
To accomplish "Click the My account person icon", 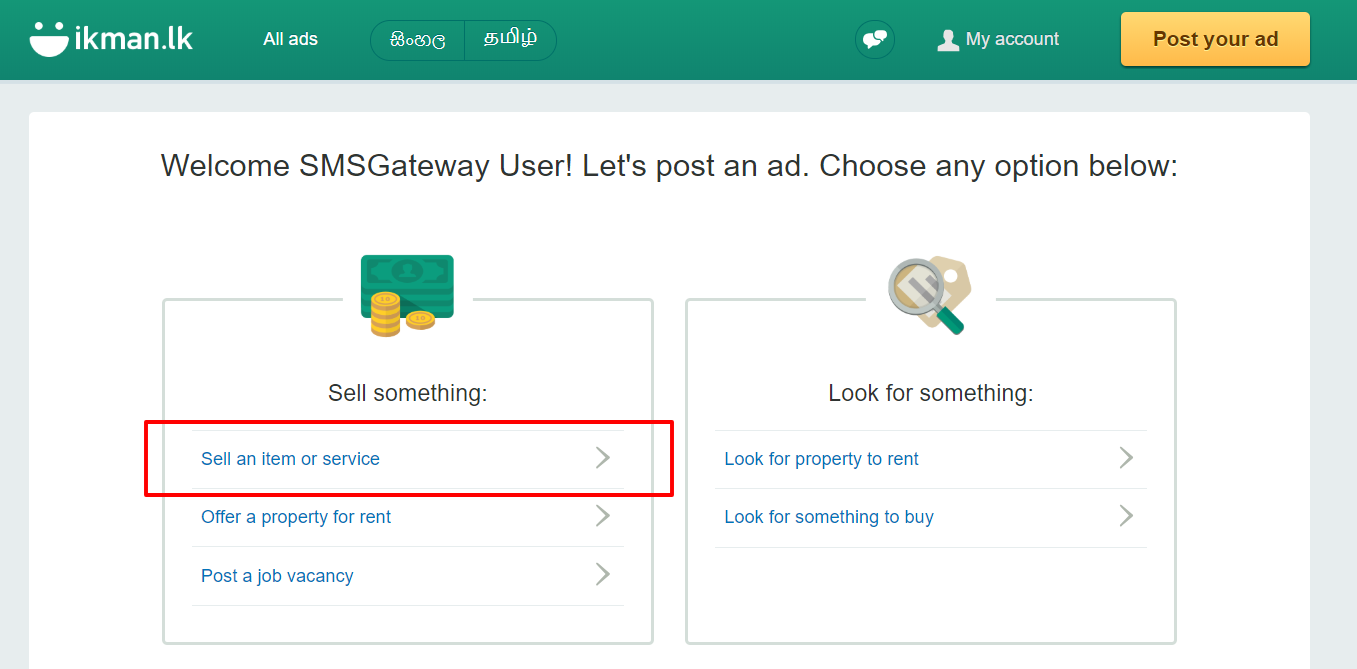I will click(948, 40).
